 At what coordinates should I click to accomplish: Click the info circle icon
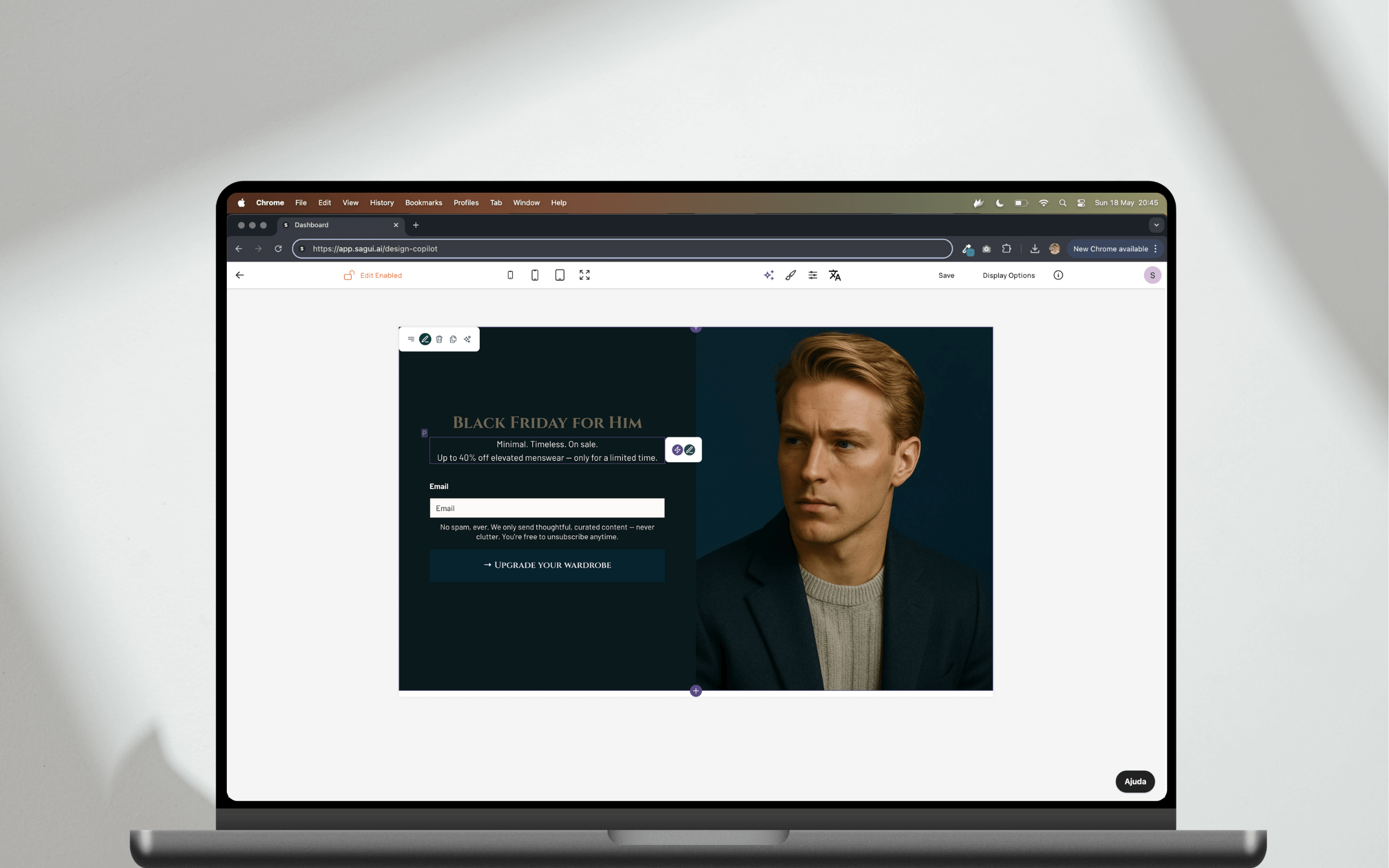(x=1058, y=275)
